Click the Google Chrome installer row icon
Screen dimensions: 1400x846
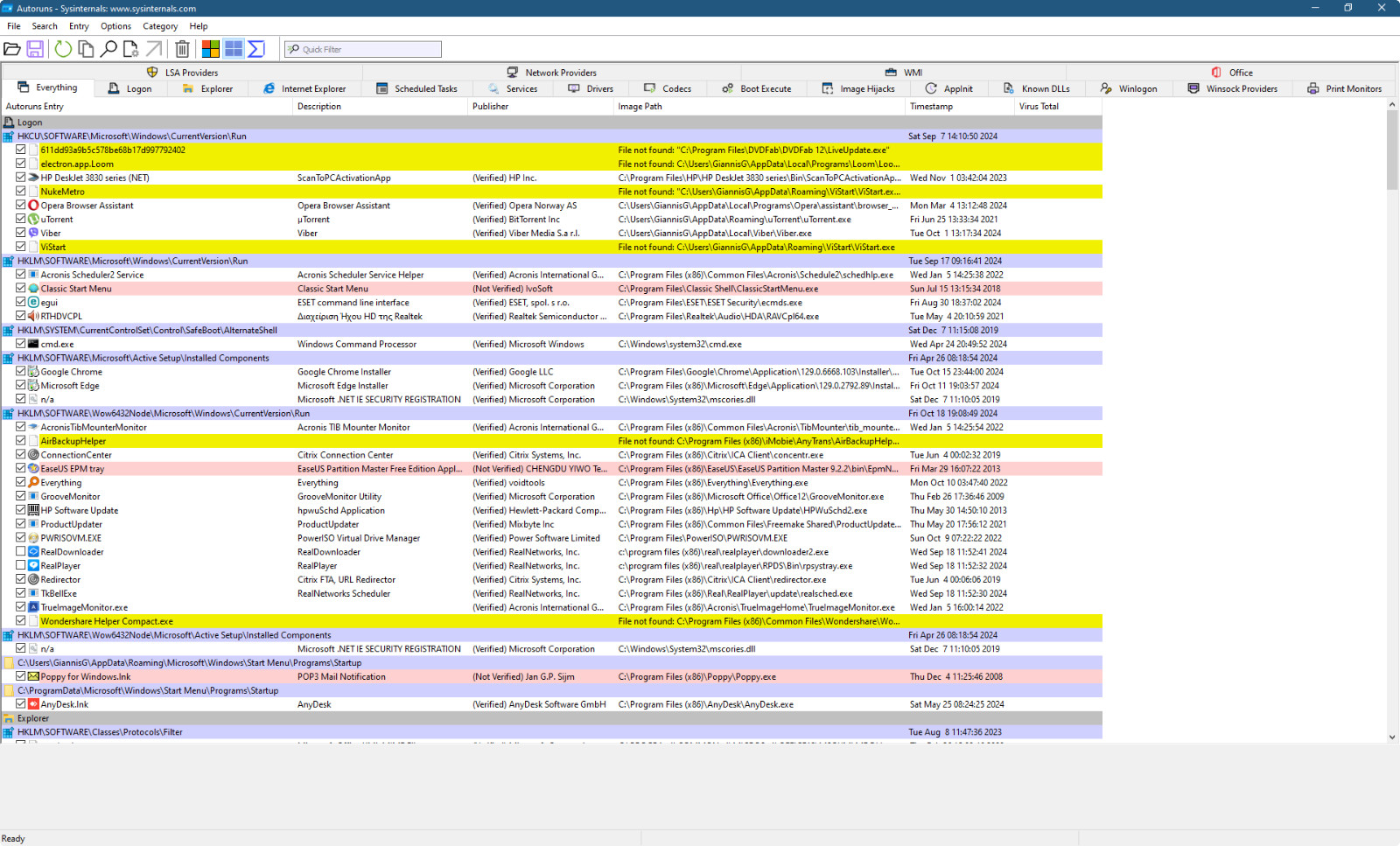33,372
